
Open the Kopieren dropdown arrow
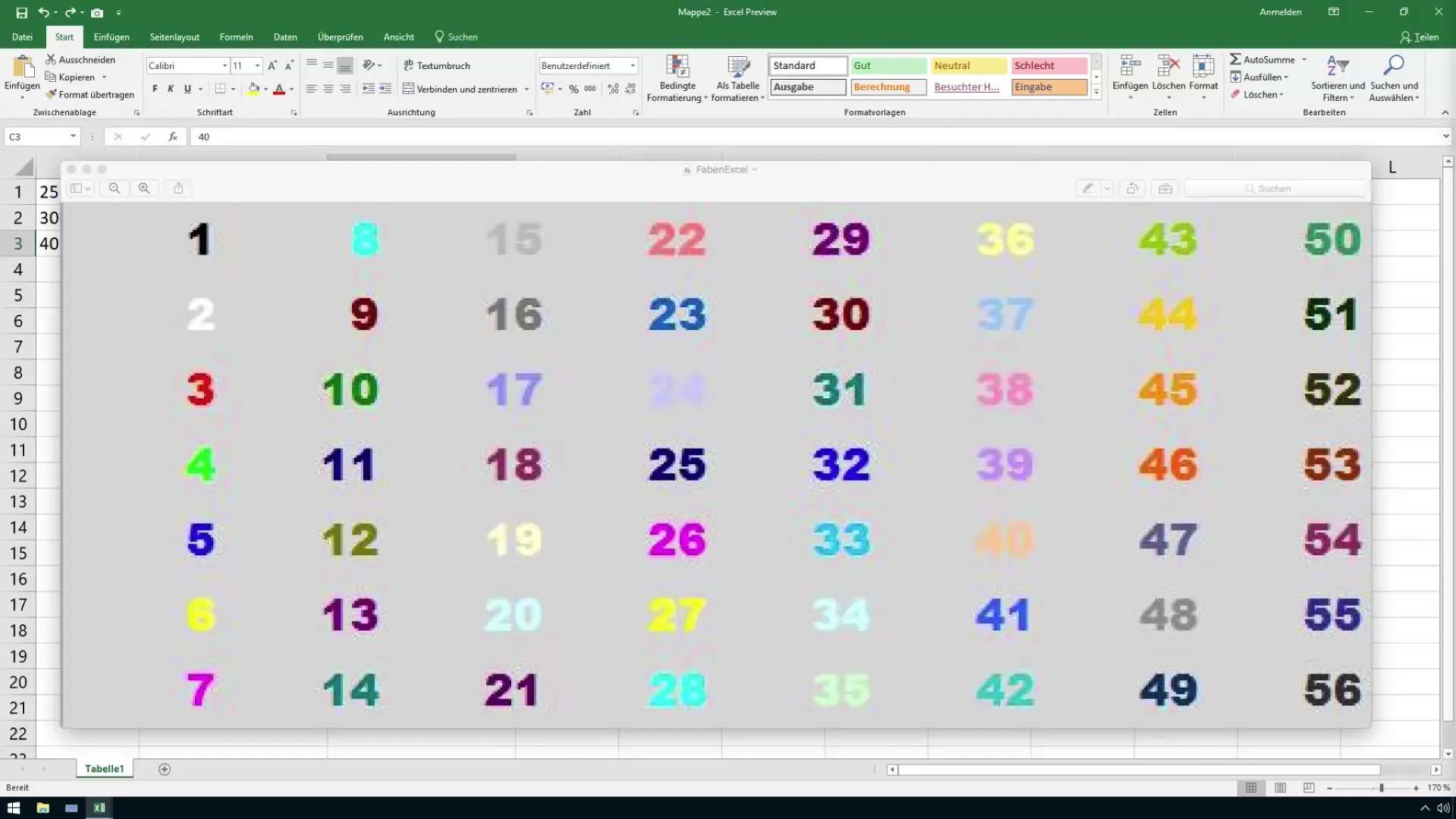[104, 77]
